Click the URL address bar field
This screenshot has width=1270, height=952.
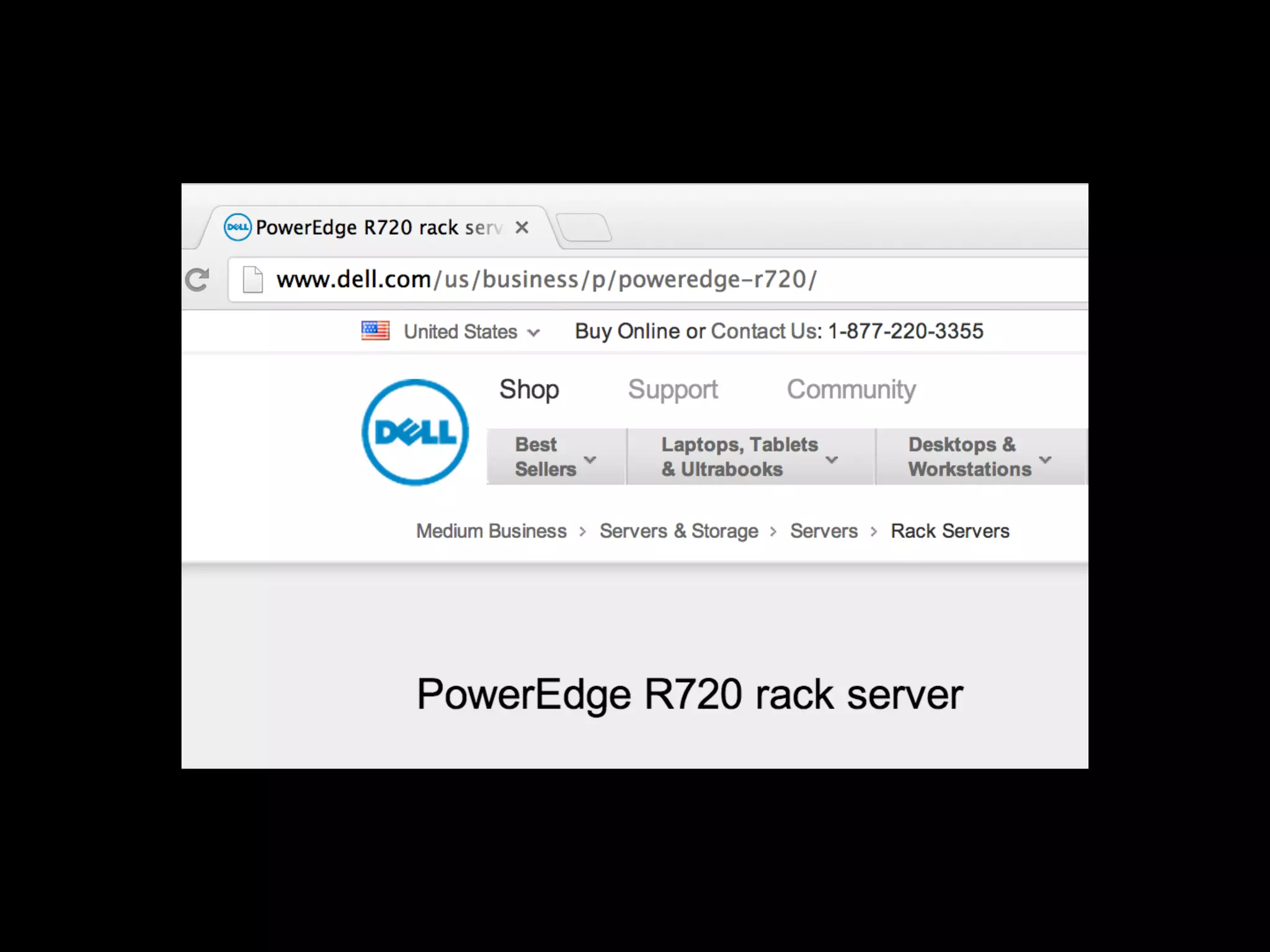[657, 280]
